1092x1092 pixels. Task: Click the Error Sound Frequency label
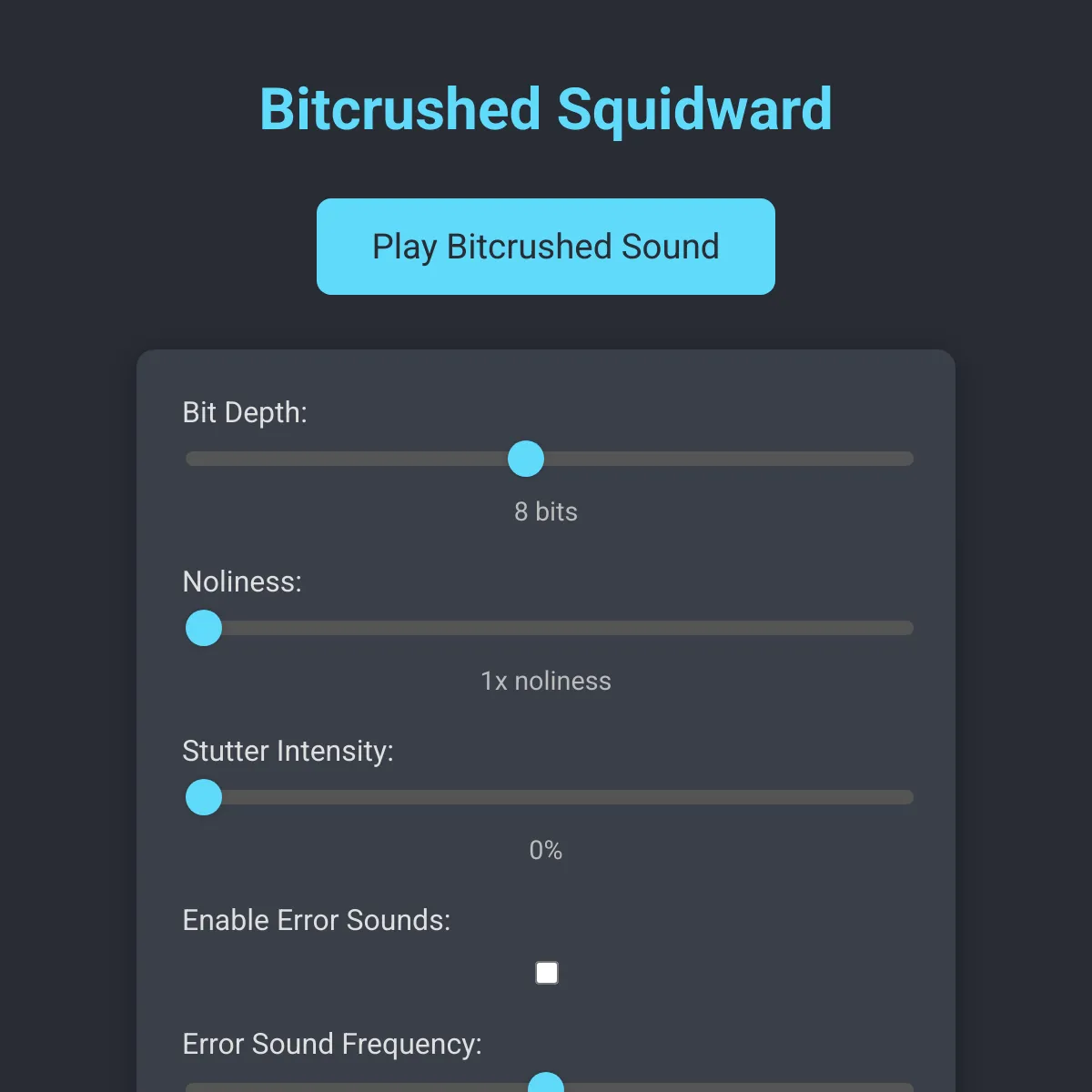pos(331,1044)
